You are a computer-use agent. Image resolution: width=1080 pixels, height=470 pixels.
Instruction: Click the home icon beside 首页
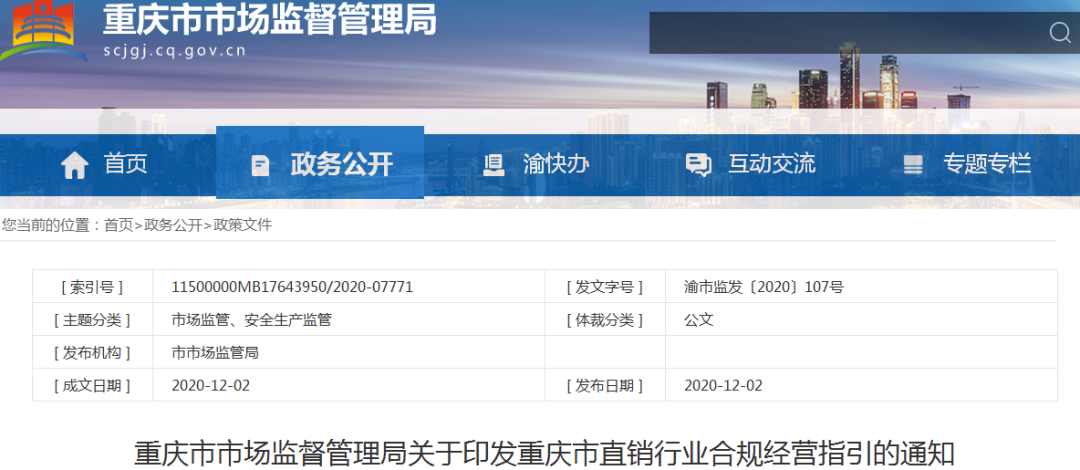pos(74,165)
